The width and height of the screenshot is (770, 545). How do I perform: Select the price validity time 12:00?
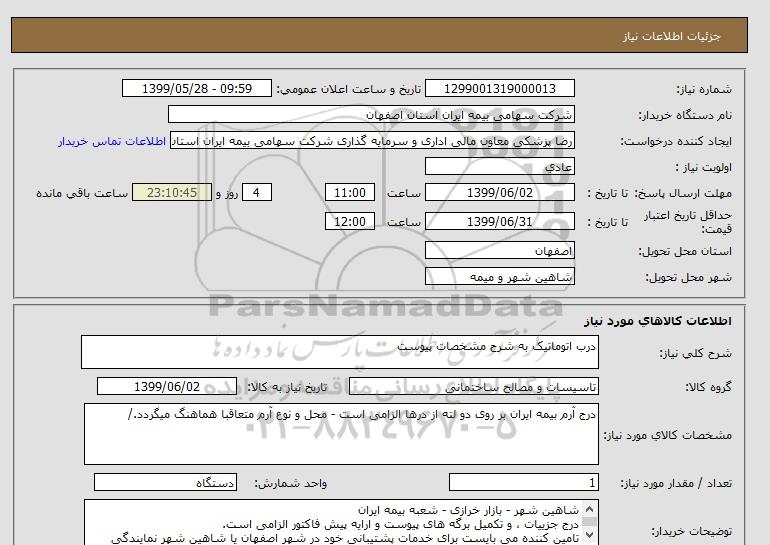click(x=350, y=222)
